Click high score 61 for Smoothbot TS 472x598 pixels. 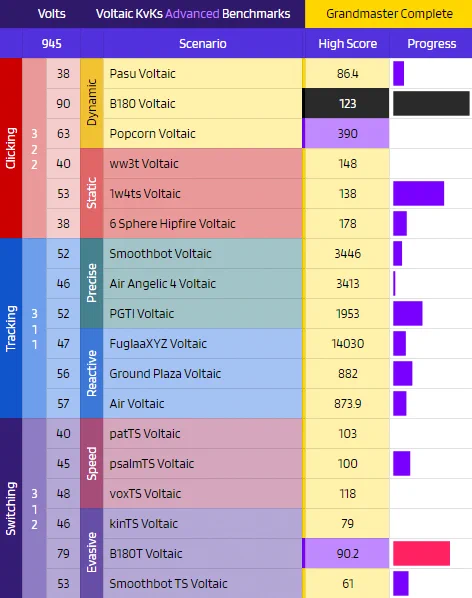click(347, 584)
